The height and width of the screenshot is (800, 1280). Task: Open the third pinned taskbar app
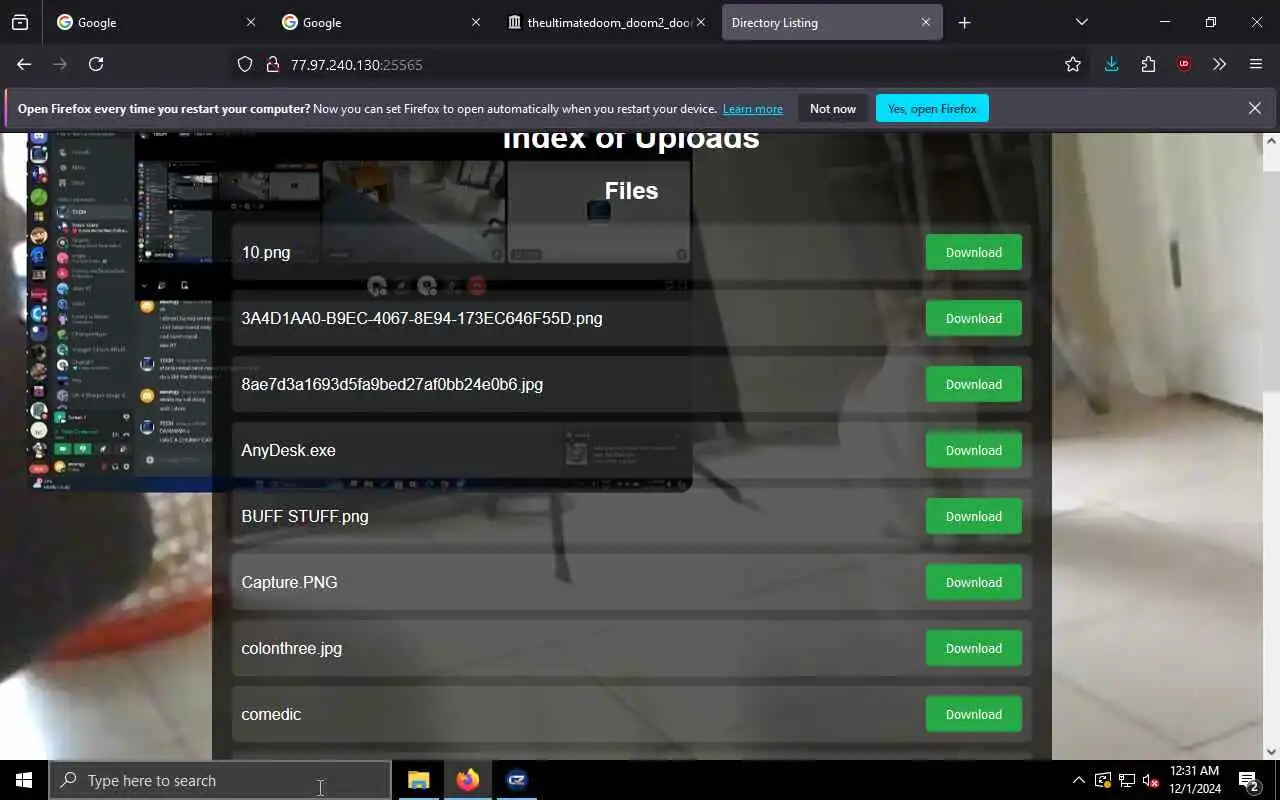pos(516,780)
